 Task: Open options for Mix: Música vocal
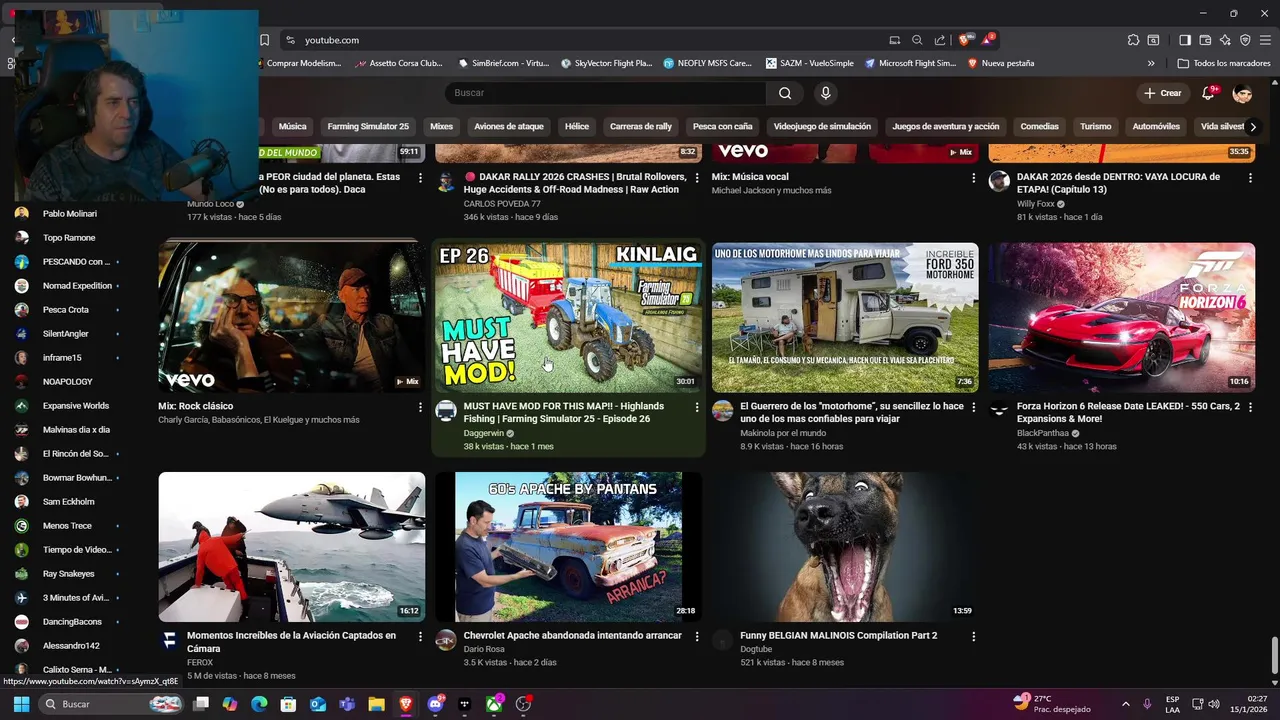pos(973,178)
